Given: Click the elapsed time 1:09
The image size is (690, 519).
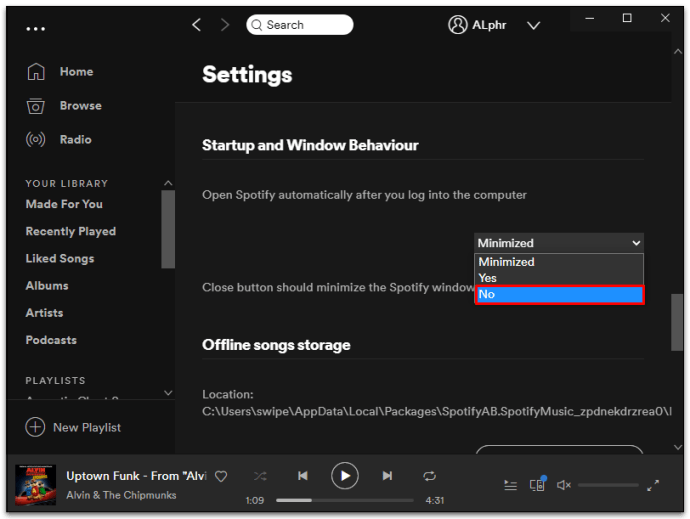Looking at the screenshot, I should pos(254,501).
